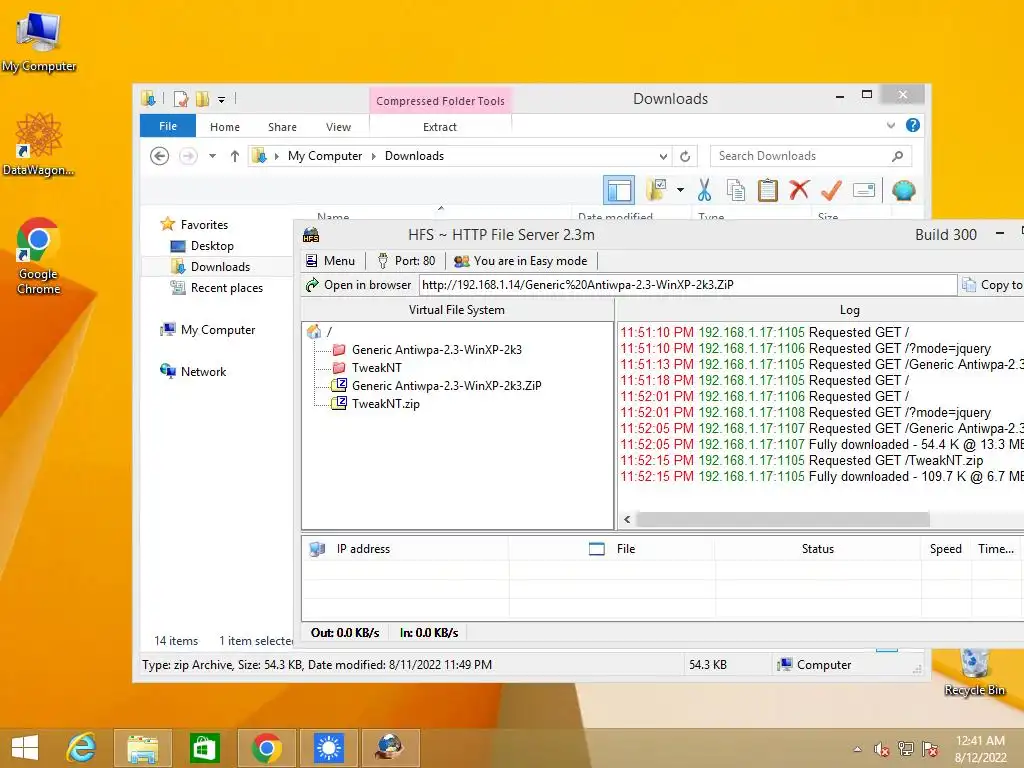Click the folder options icon with checkmark
1024x768 pixels.
pyautogui.click(x=656, y=190)
